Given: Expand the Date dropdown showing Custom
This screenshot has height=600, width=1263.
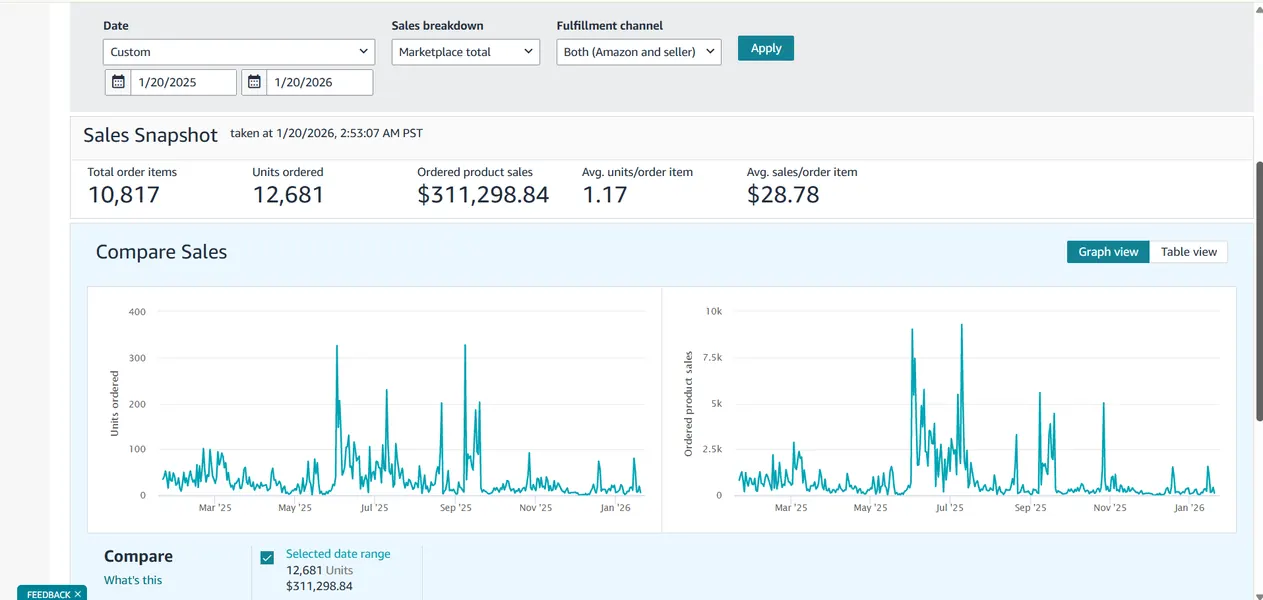Looking at the screenshot, I should (x=239, y=52).
